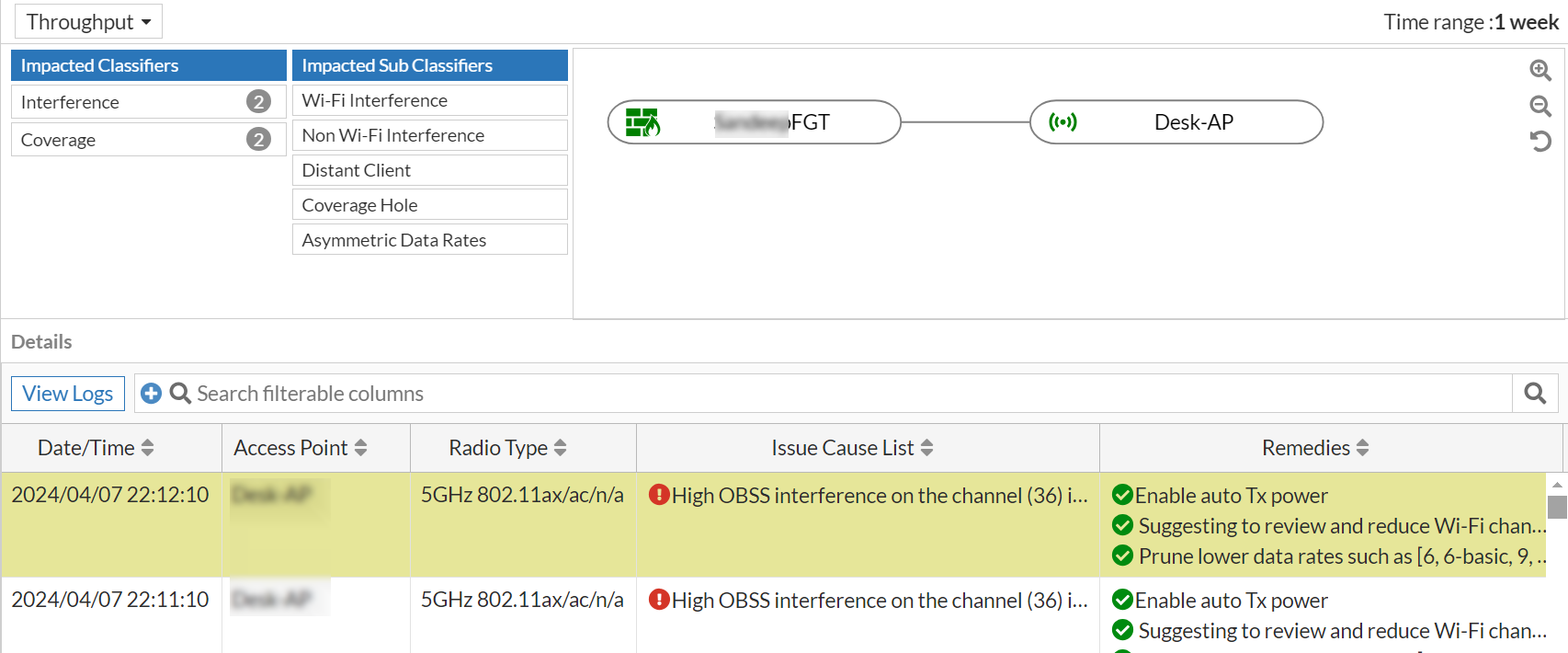This screenshot has width=1568, height=653.
Task: Click the zoom in topology icon
Action: (1540, 70)
